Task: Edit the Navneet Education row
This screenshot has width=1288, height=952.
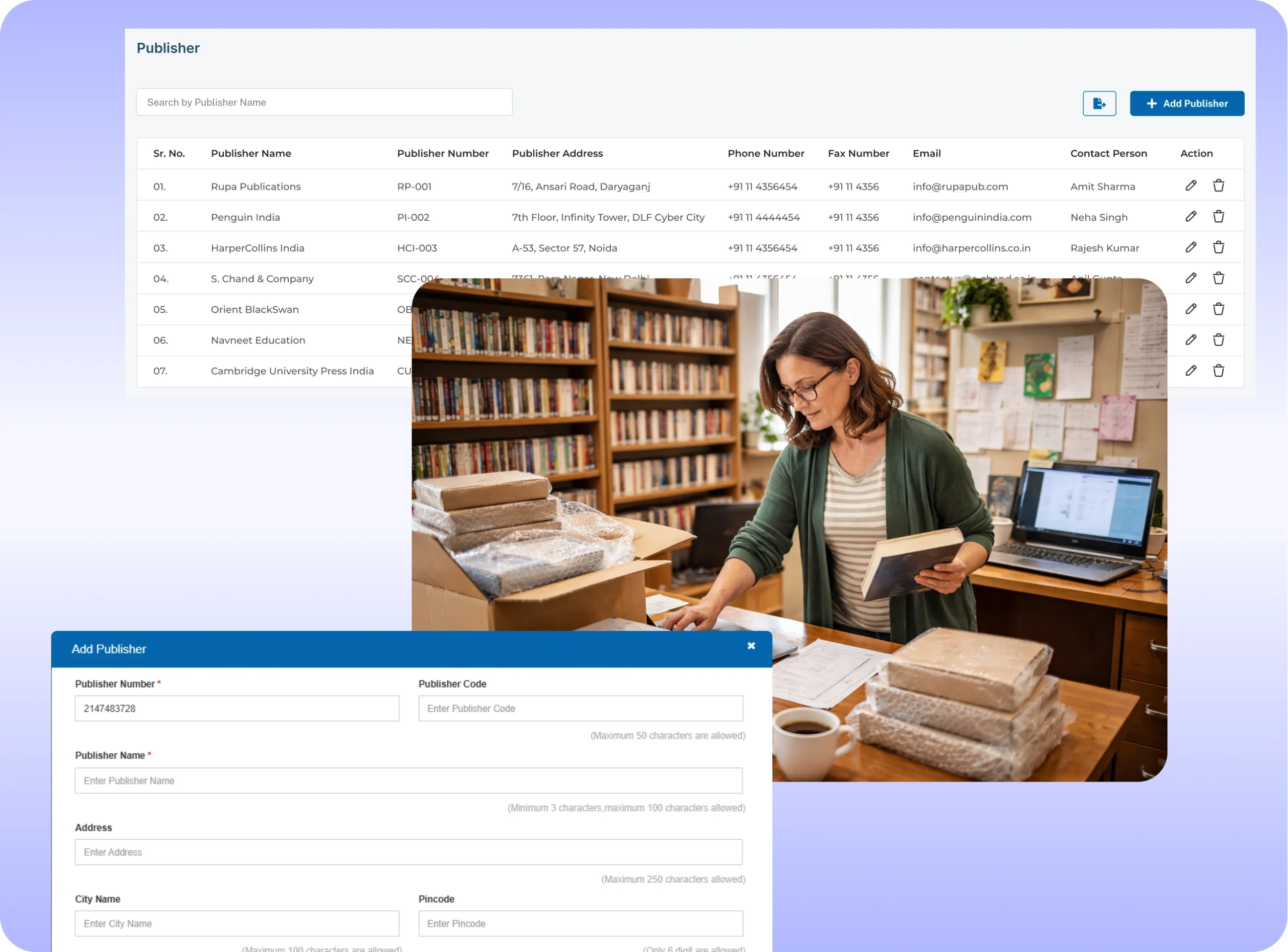Action: [x=1190, y=340]
